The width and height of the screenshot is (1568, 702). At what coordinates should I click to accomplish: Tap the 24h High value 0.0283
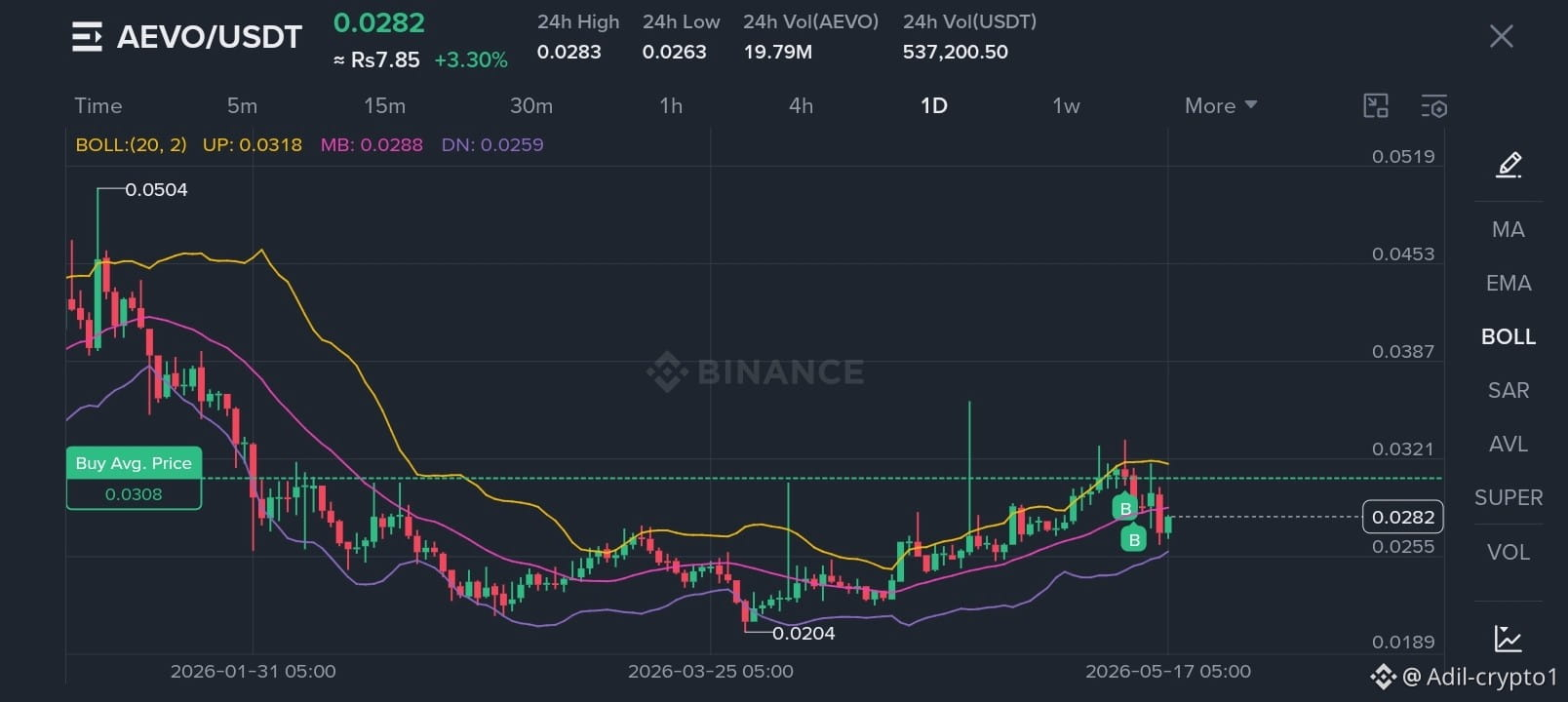569,52
